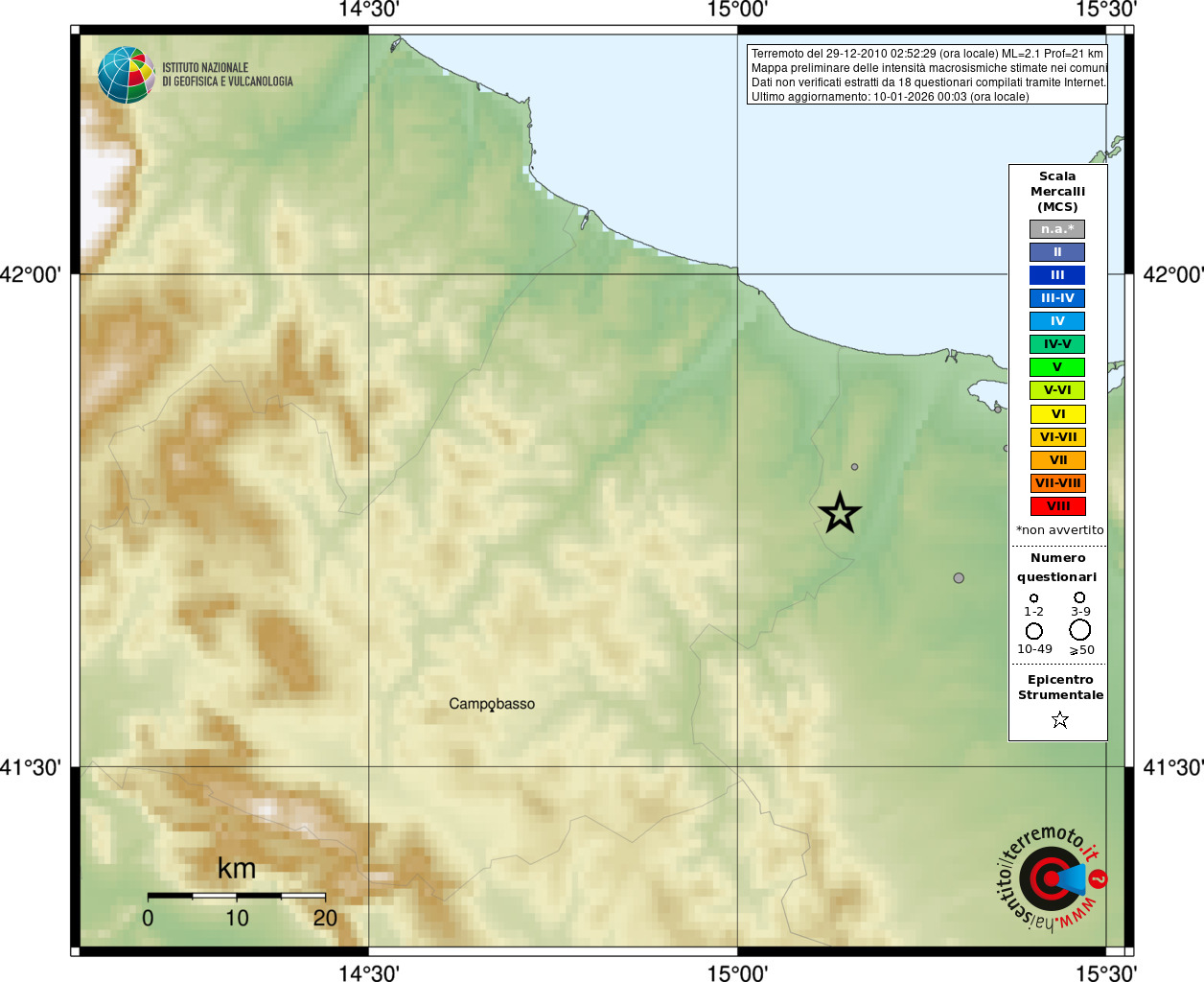Click the 3-9 questionnaires circle in legend
The height and width of the screenshot is (982, 1204).
point(1079,596)
